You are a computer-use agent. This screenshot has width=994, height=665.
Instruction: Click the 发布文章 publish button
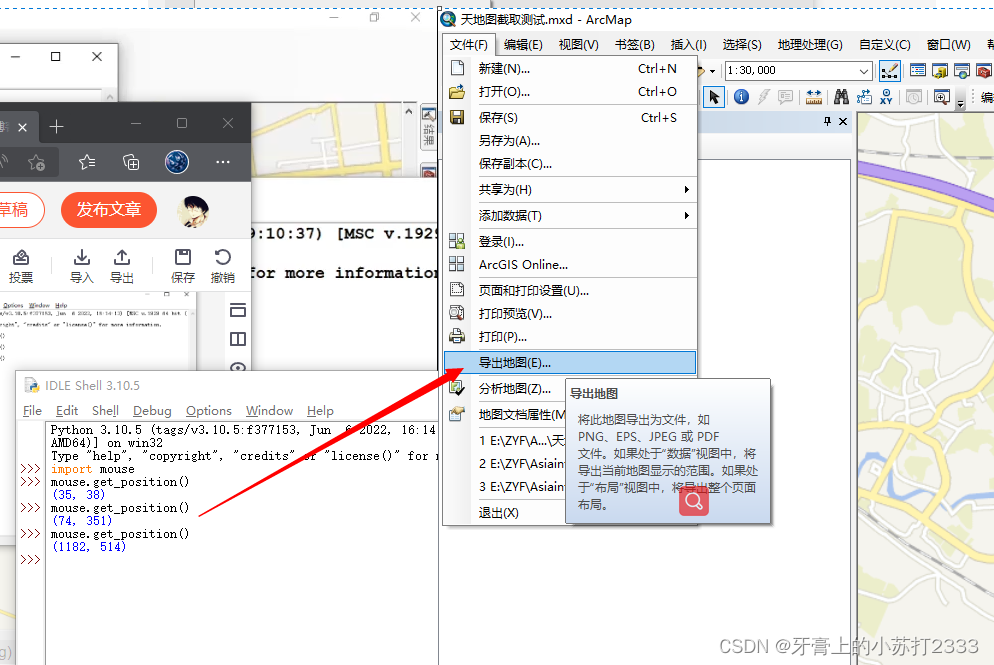(x=109, y=210)
